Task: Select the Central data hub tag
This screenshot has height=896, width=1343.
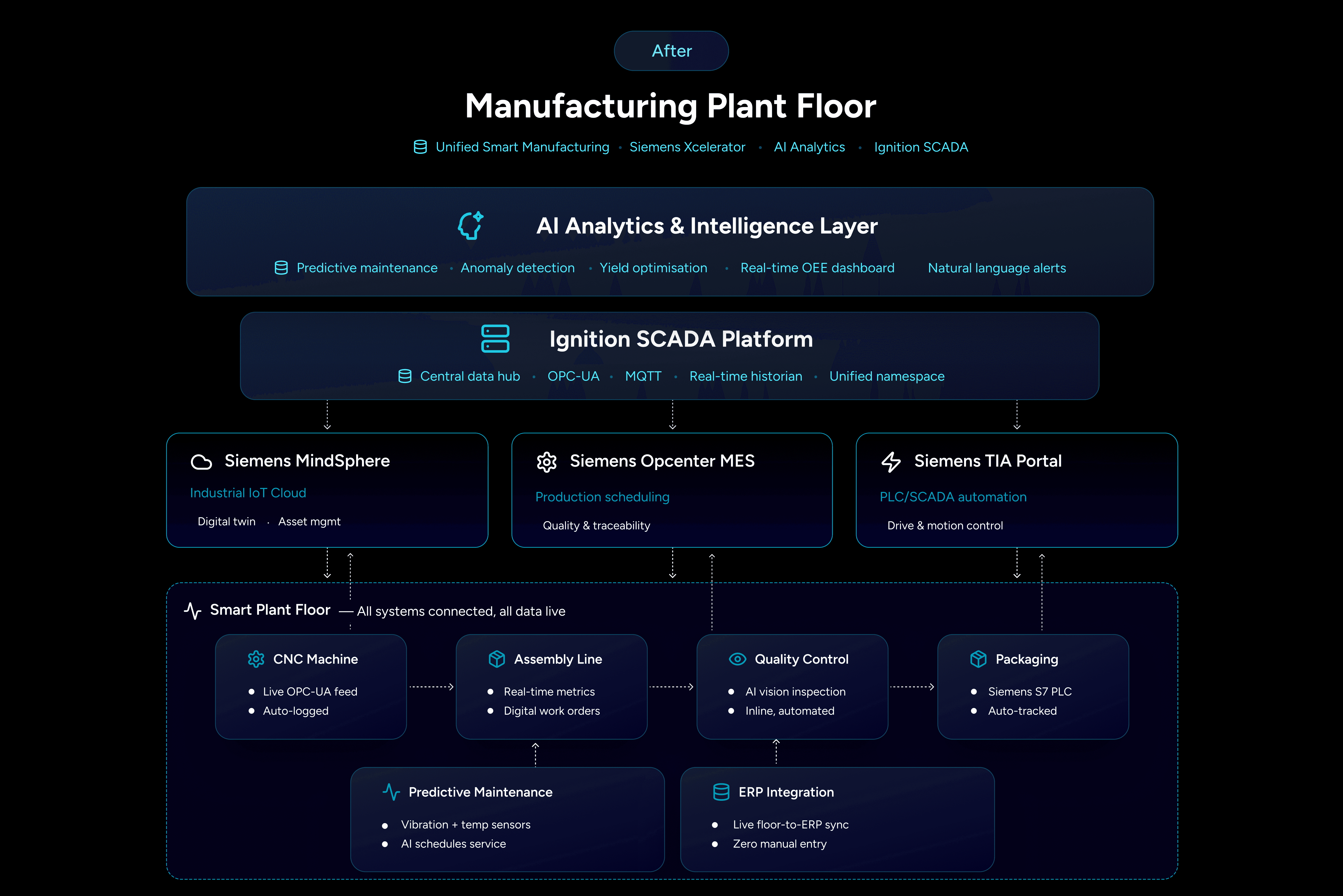Action: [x=470, y=376]
